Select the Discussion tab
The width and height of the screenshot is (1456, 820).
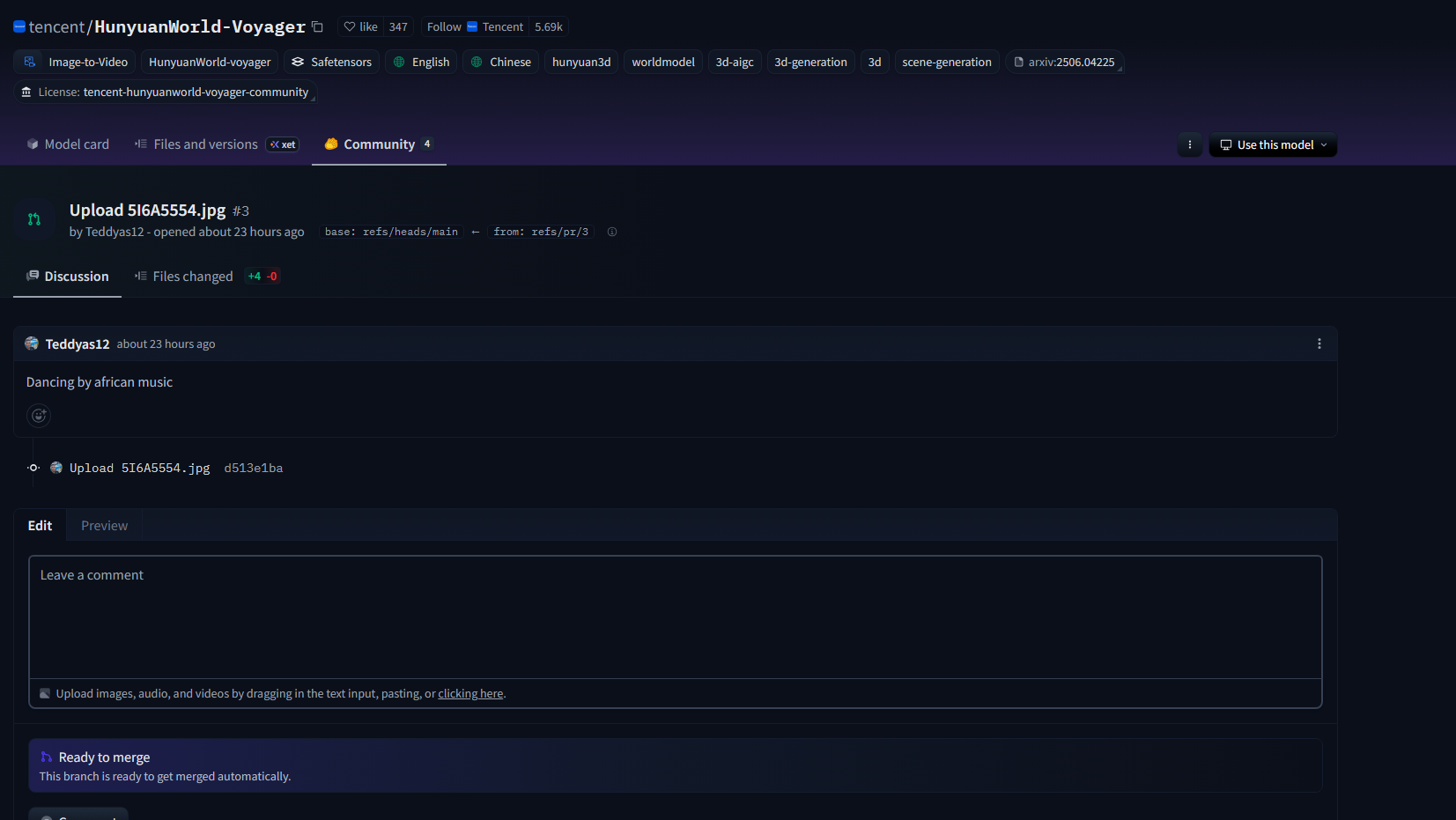point(68,277)
